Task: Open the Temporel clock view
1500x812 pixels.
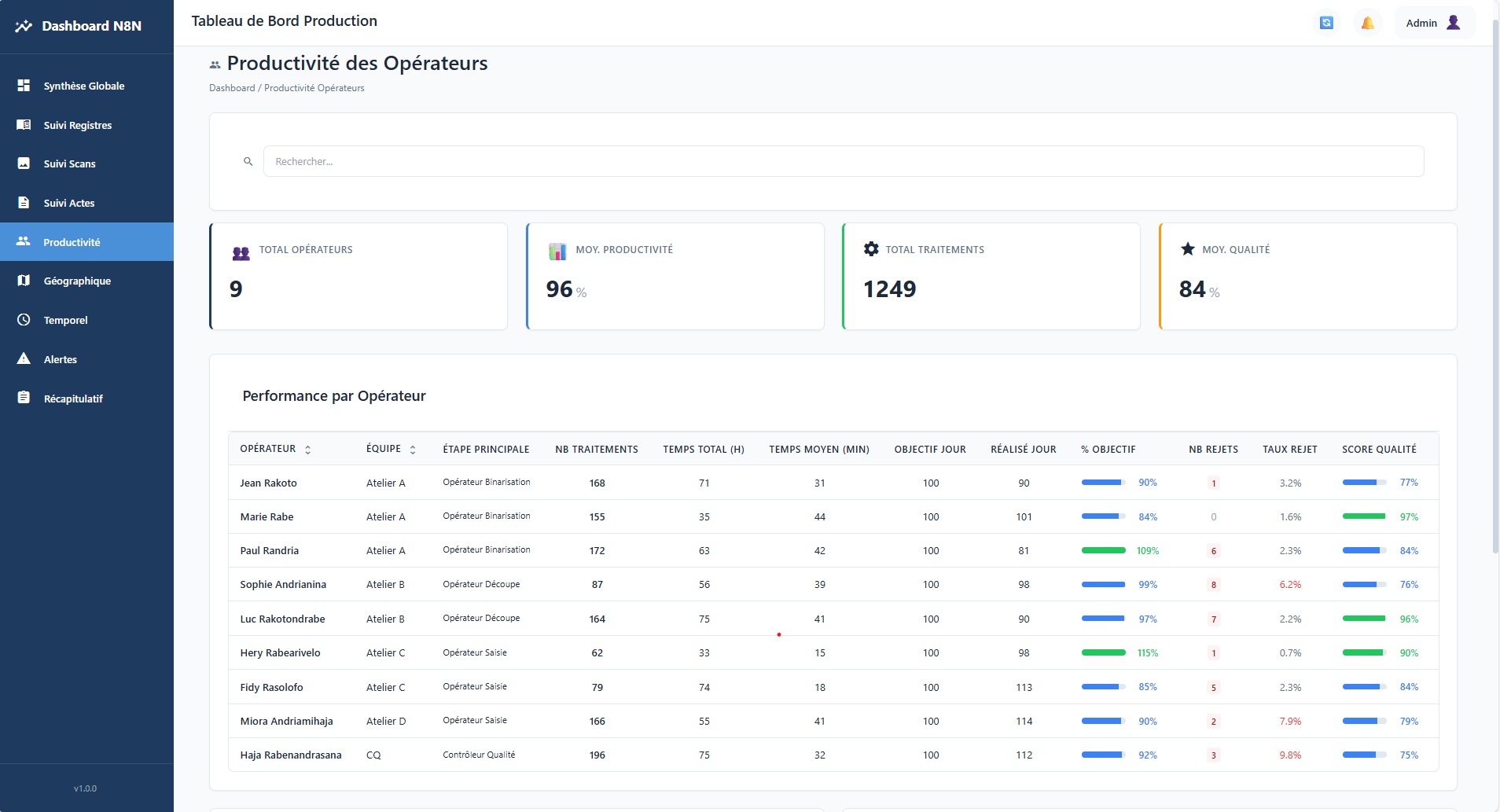Action: click(x=65, y=320)
